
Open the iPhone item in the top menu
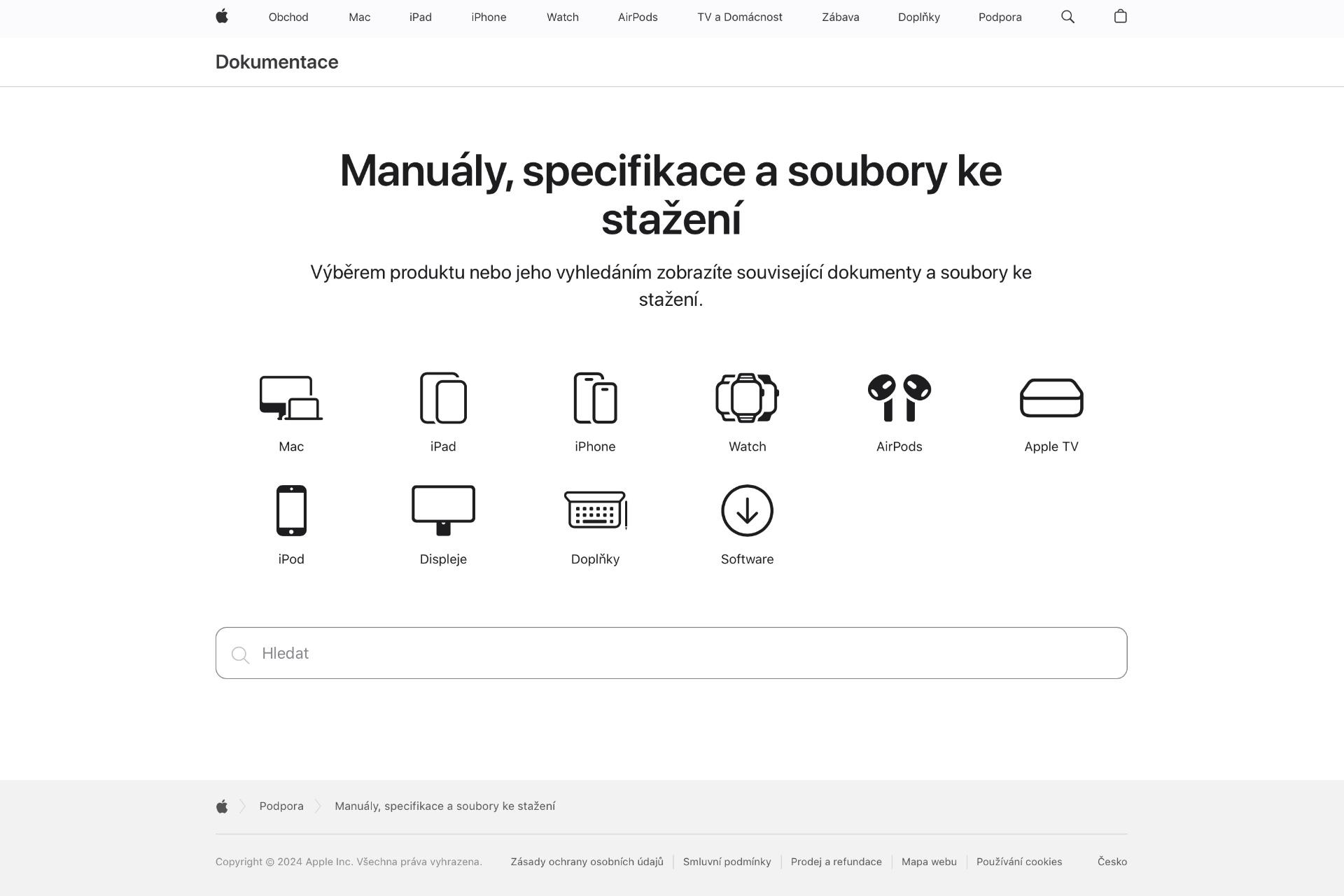[489, 17]
